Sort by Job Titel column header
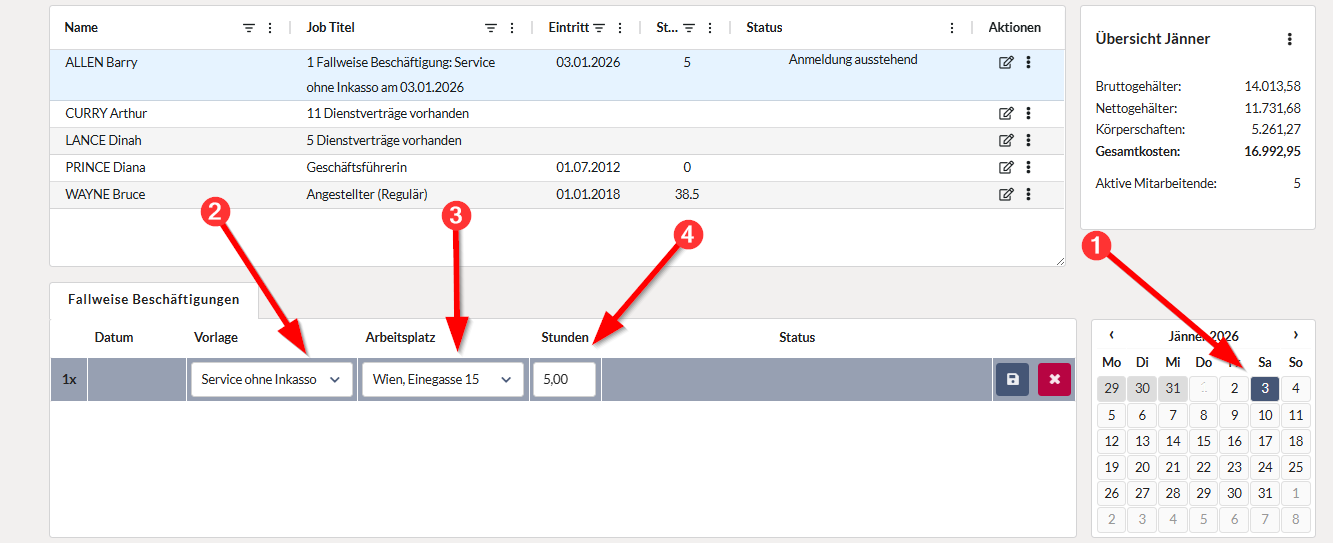The width and height of the screenshot is (1333, 543). 330,28
